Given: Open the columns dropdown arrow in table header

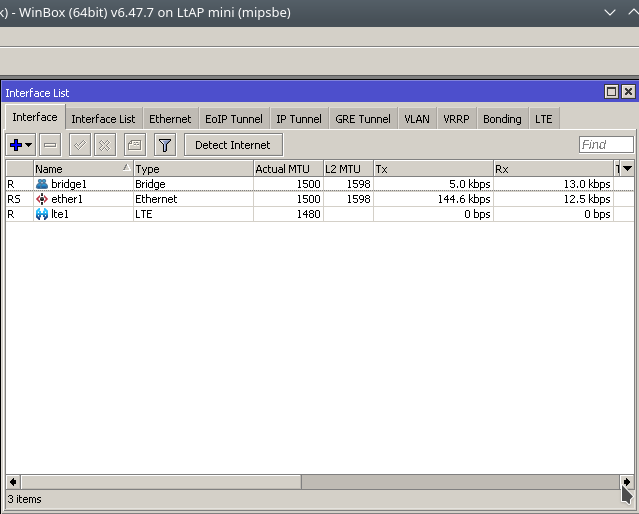Looking at the screenshot, I should point(627,168).
